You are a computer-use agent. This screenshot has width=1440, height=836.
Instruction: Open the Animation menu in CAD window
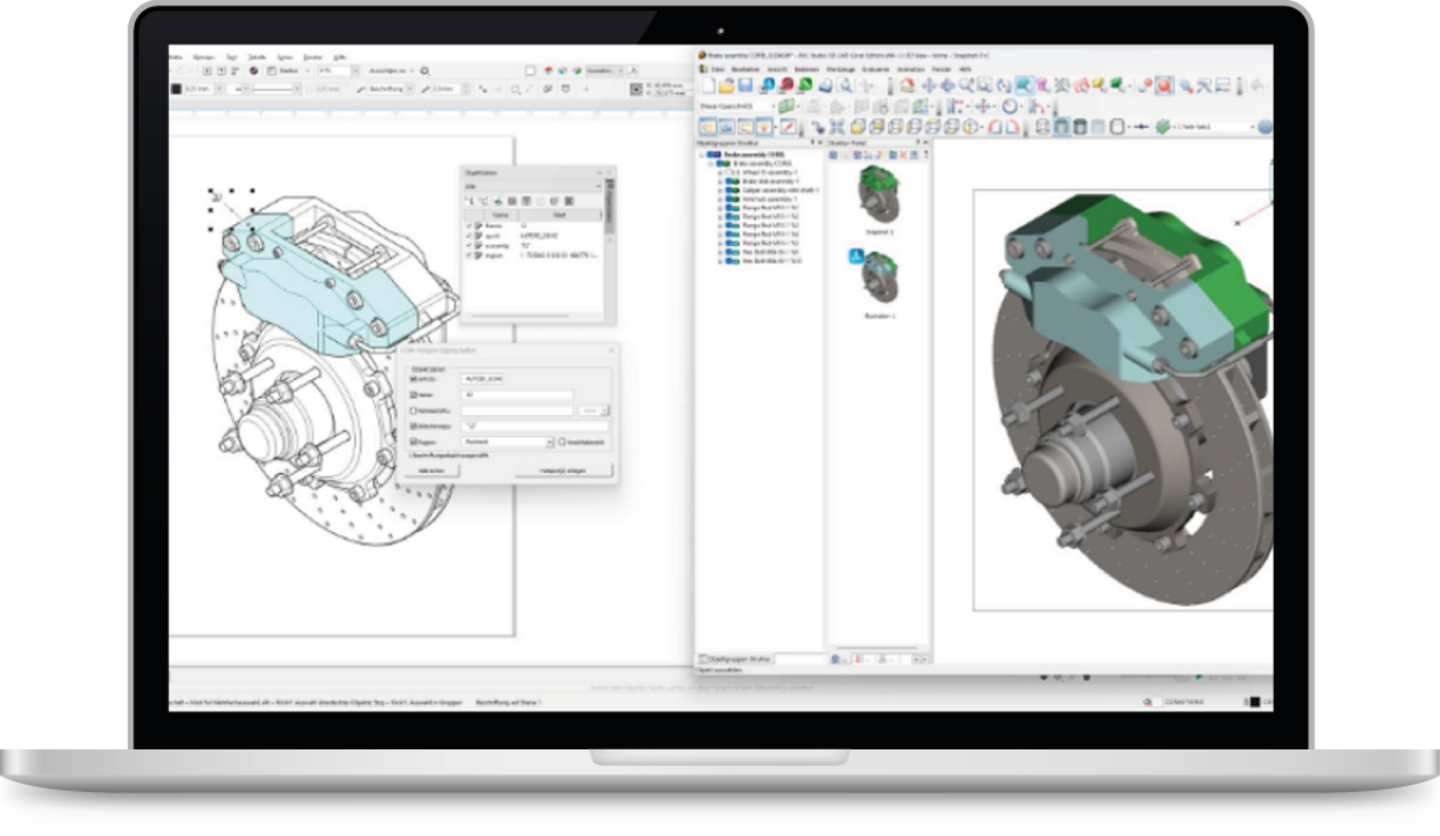910,69
